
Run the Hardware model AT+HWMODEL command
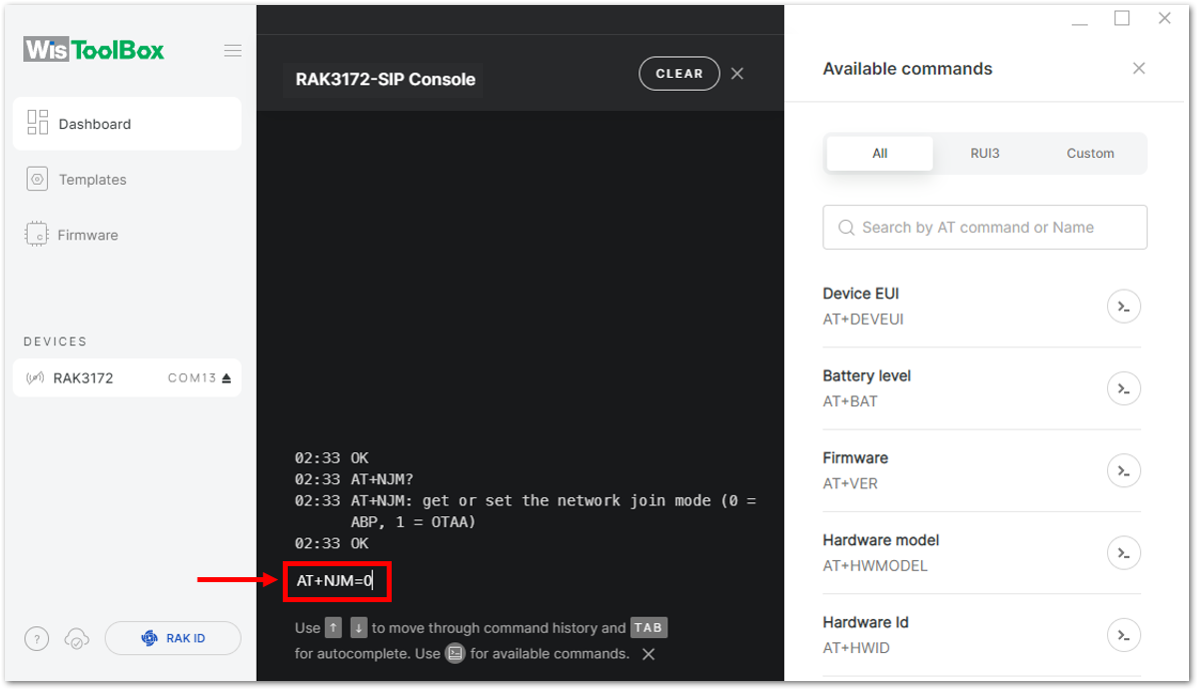coord(1124,553)
